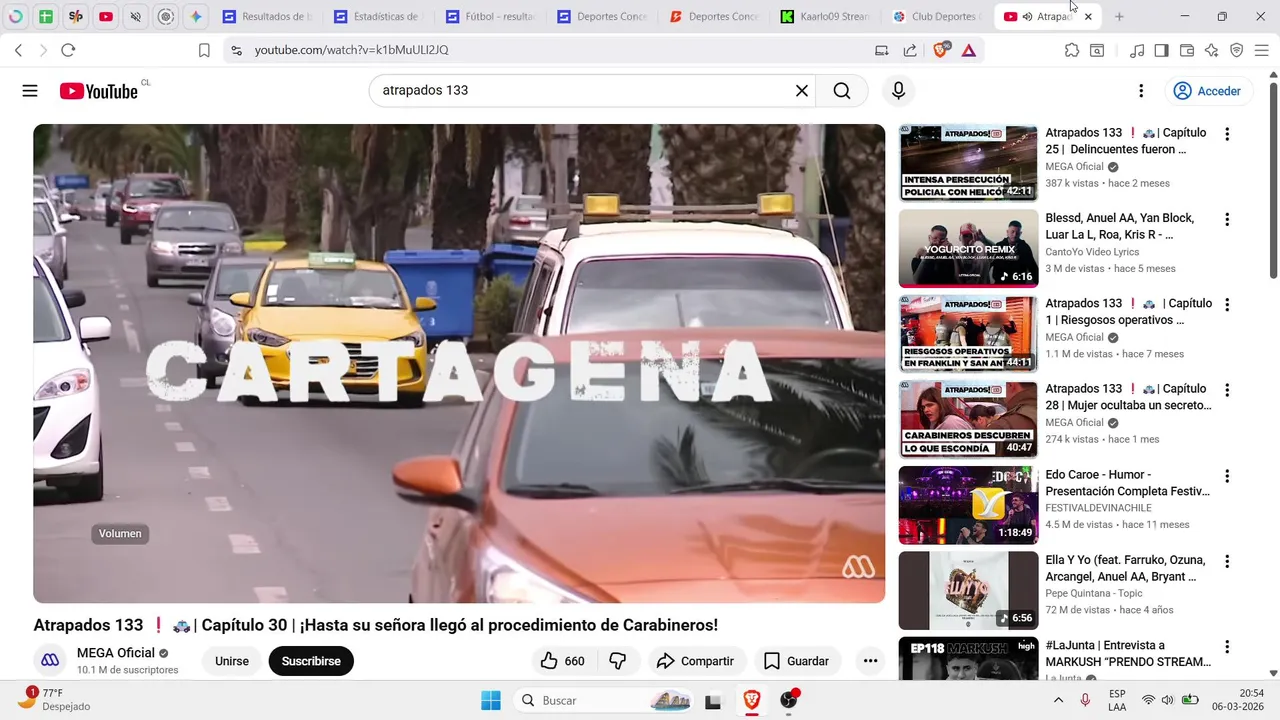The width and height of the screenshot is (1280, 720).
Task: Open Brave VPN shield icon
Action: [x=1236, y=50]
